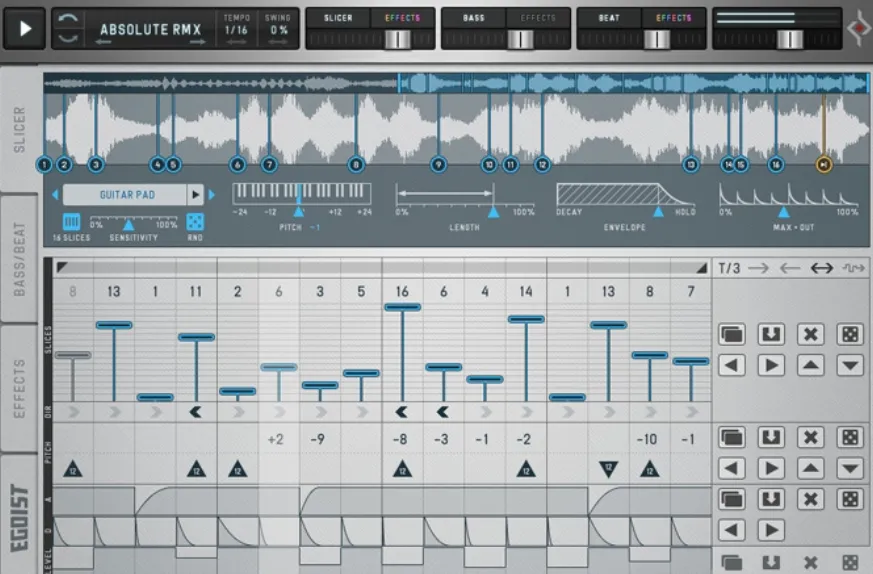Click the Sensitivity slider handle
The height and width of the screenshot is (574, 873).
128,226
